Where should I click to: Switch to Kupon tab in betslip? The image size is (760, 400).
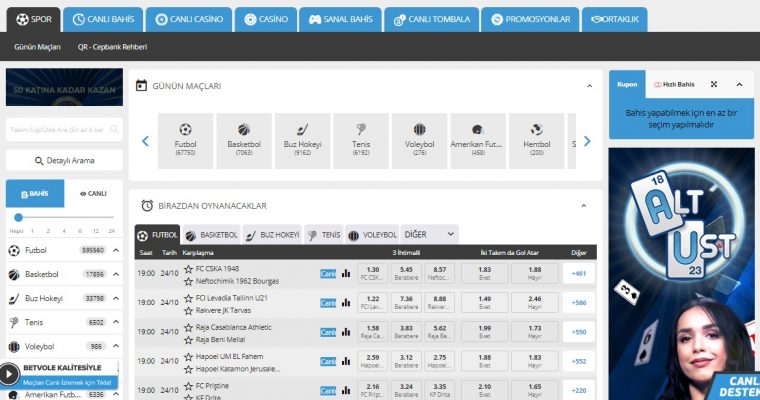627,84
